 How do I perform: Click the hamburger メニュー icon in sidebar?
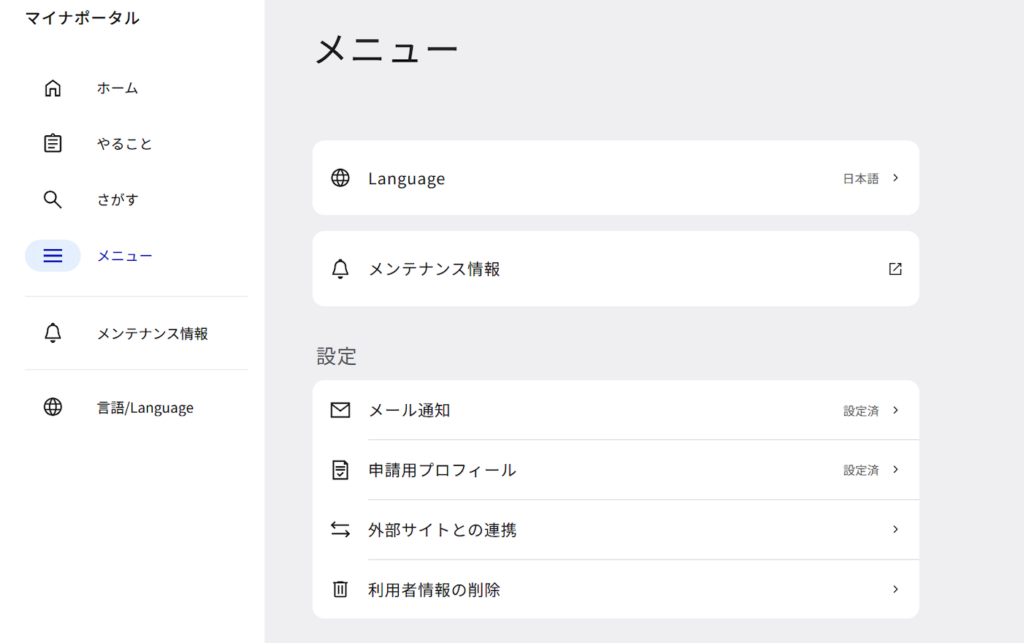point(53,256)
